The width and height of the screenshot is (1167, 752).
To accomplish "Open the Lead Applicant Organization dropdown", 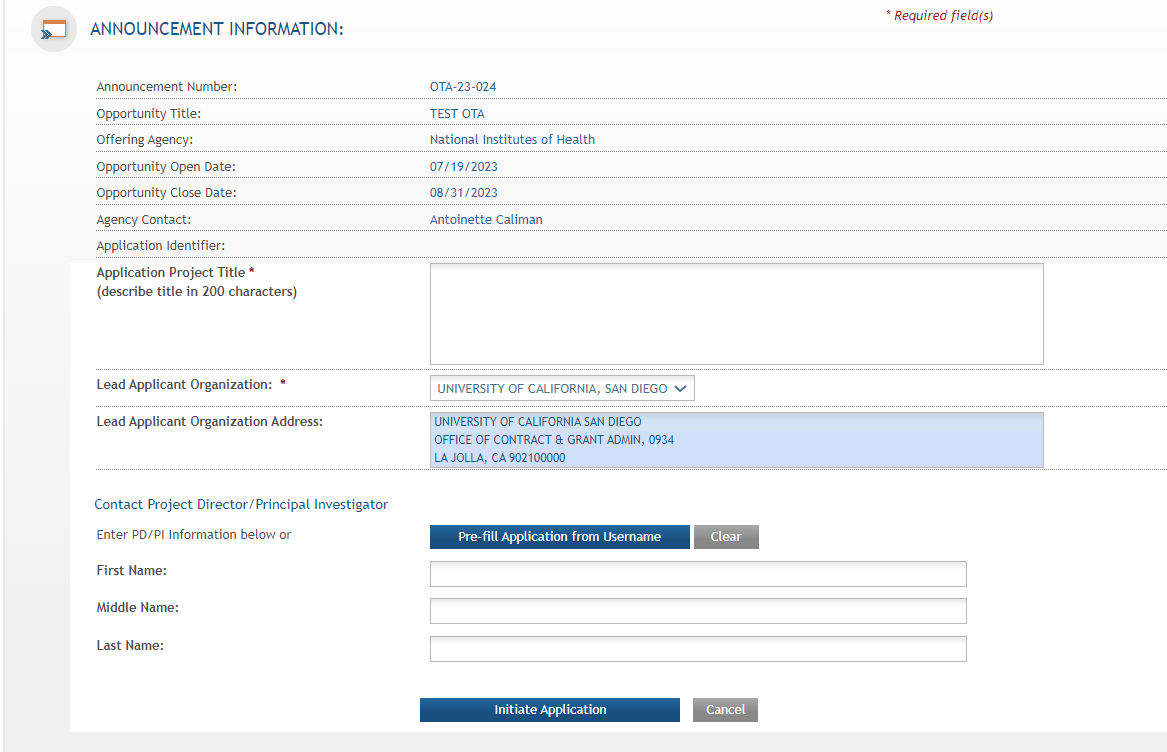I will click(562, 388).
